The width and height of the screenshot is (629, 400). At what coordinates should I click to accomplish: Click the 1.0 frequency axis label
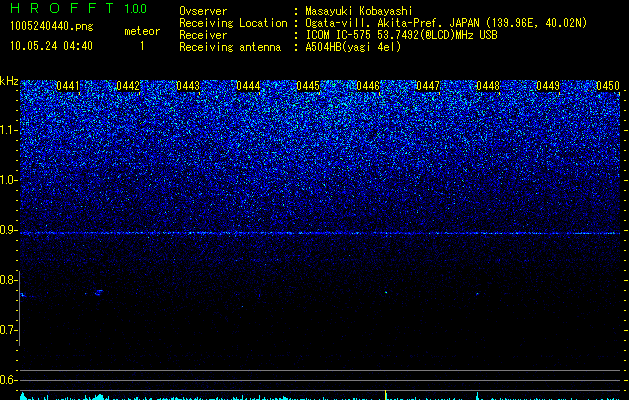[8, 180]
